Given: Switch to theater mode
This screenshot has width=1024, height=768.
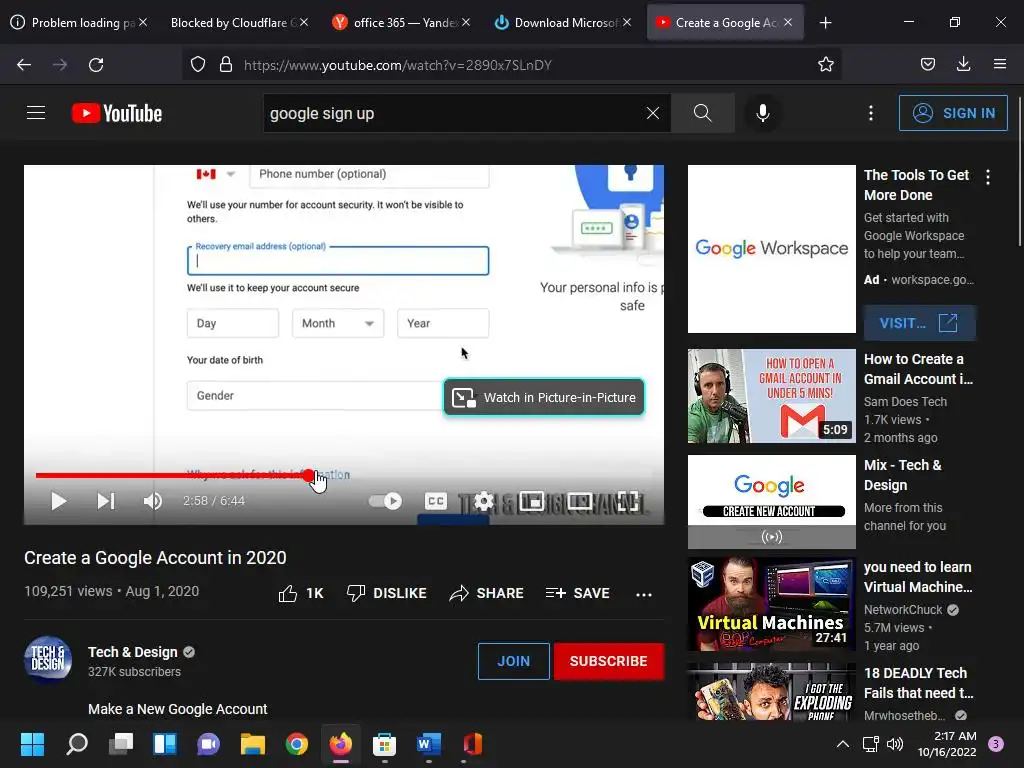Looking at the screenshot, I should click(x=579, y=501).
